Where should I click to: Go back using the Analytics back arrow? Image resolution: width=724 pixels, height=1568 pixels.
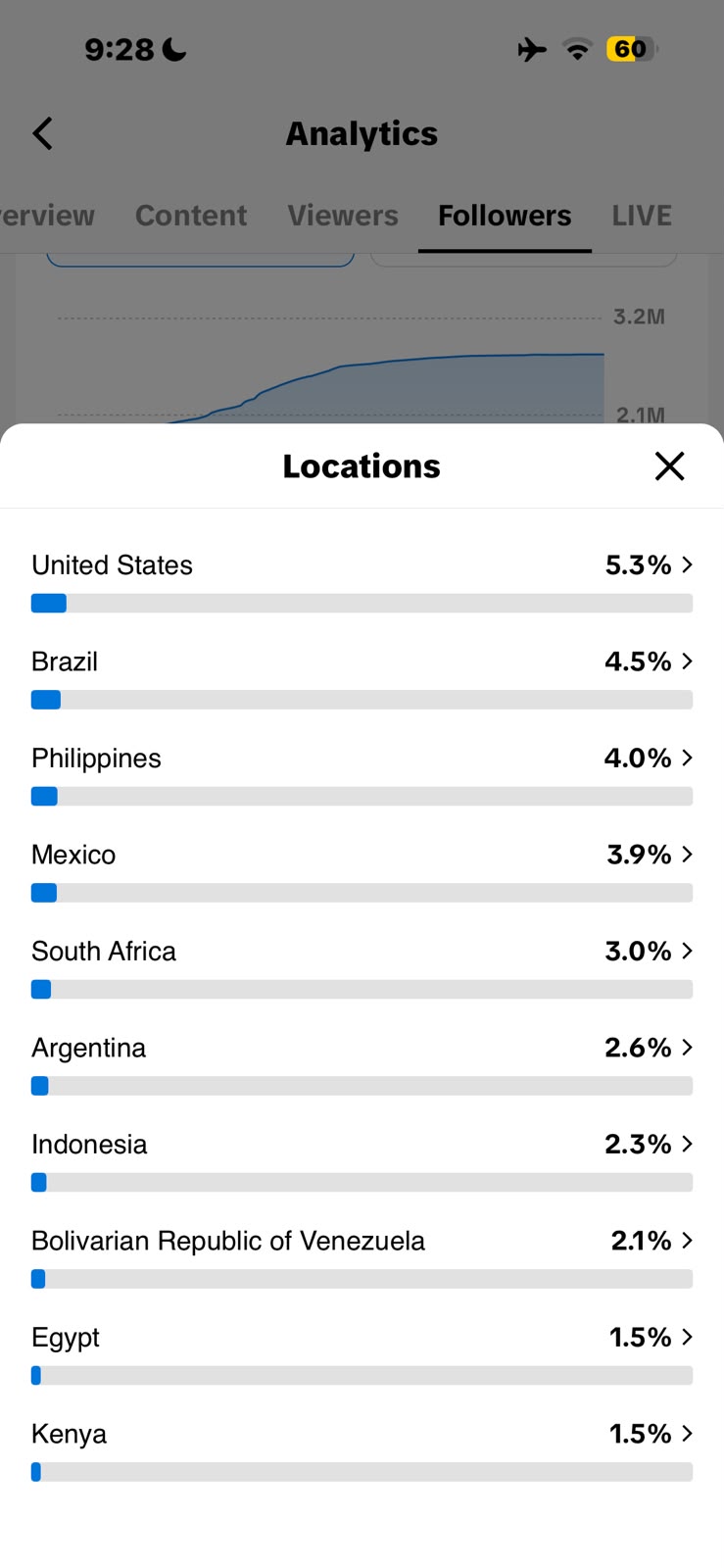43,133
